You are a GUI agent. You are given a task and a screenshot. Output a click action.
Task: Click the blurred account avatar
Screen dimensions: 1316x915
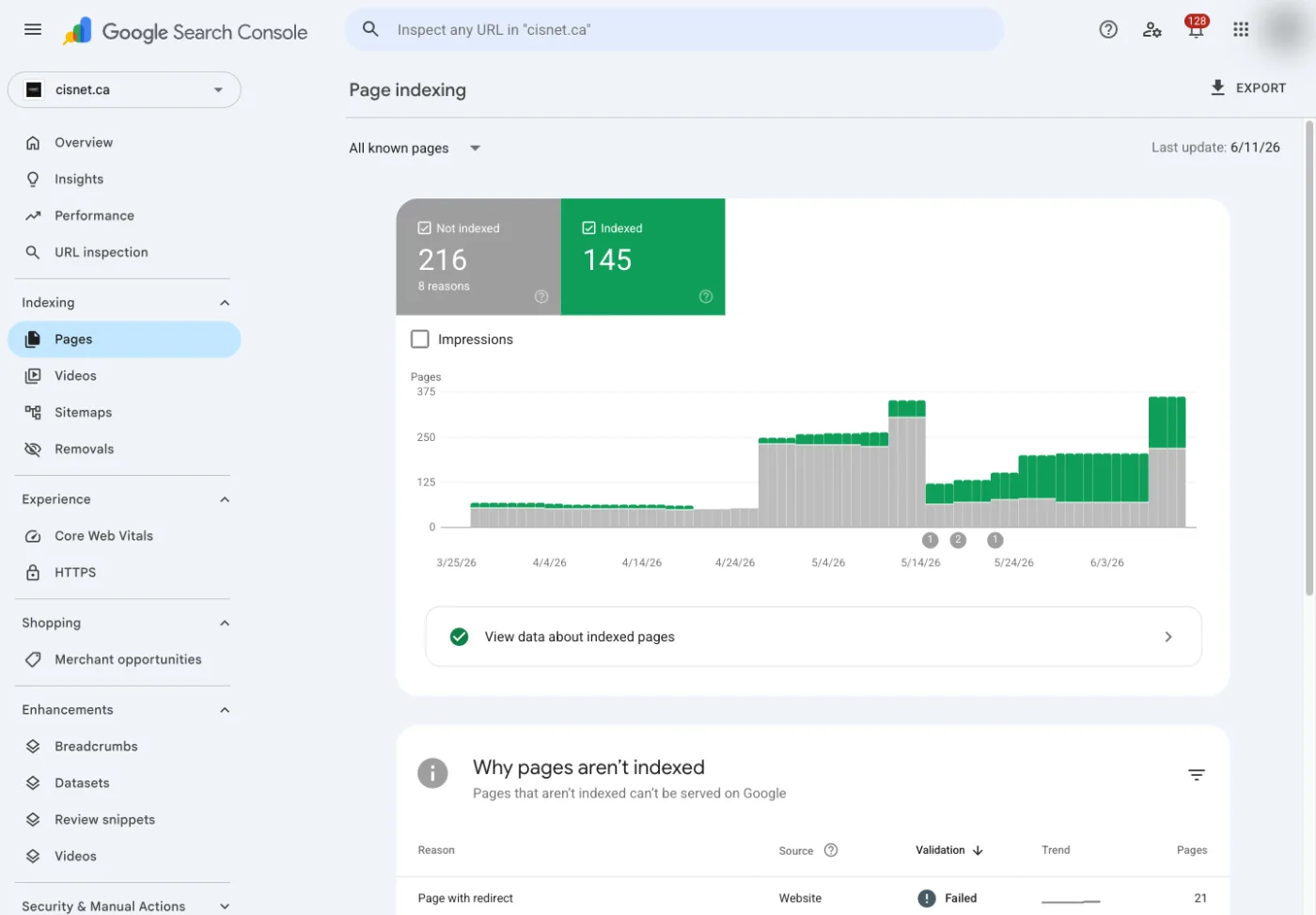(x=1287, y=30)
